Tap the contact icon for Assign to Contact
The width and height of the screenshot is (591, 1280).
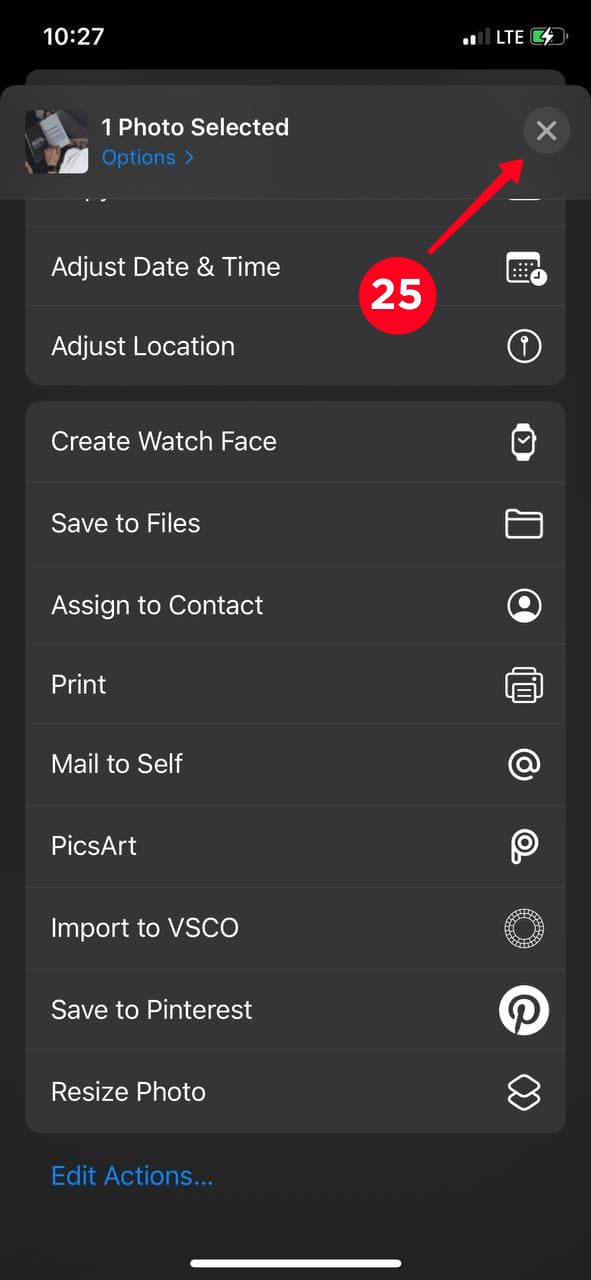(524, 605)
